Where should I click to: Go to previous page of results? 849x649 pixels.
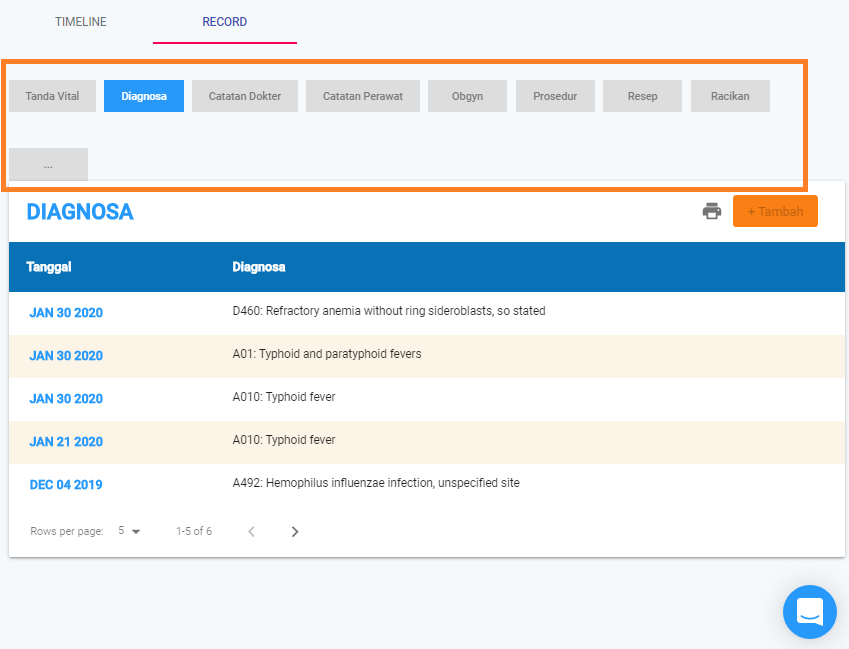coord(251,532)
